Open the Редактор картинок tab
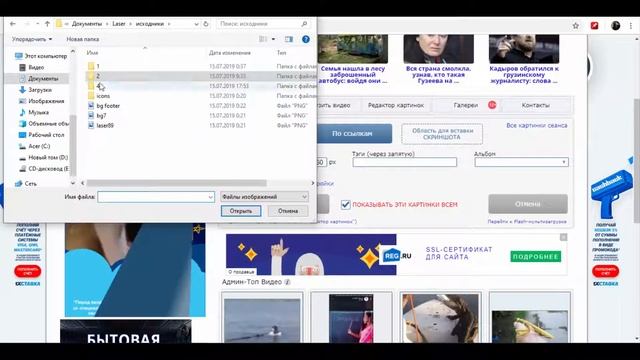640x360 pixels. (x=396, y=105)
